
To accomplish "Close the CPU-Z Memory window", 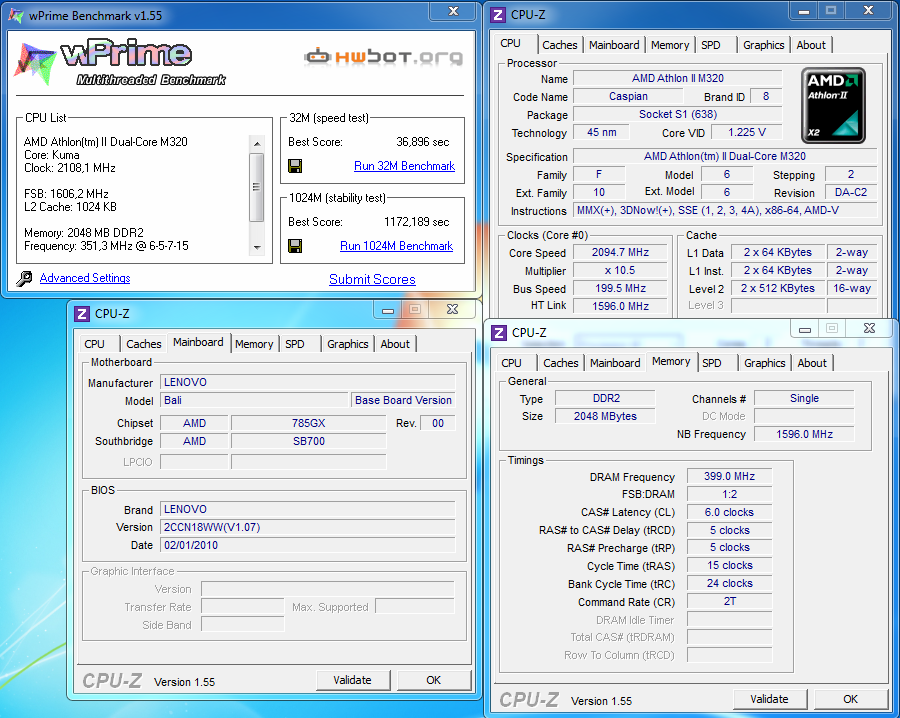I will click(870, 329).
